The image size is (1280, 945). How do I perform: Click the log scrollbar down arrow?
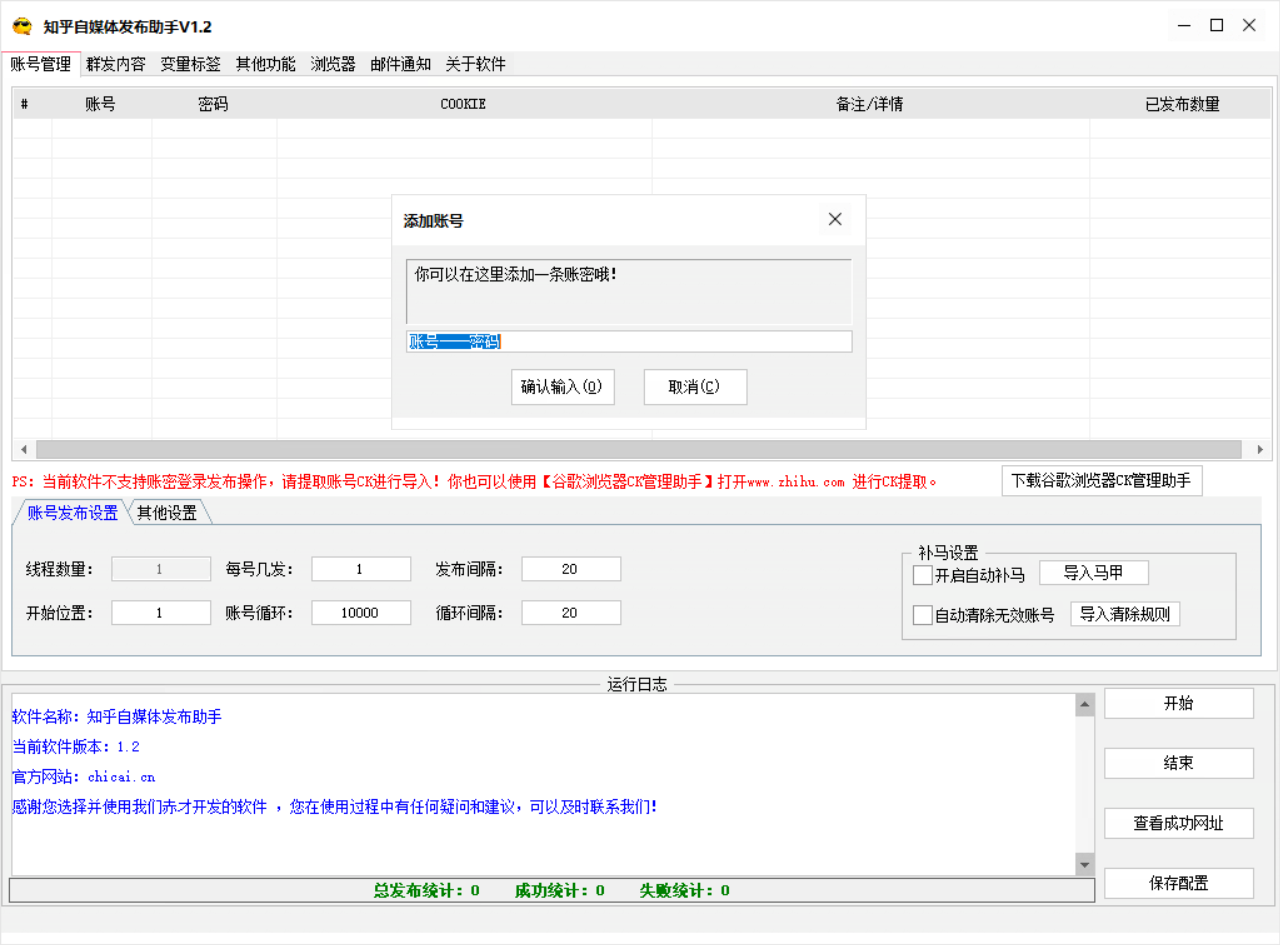point(1085,864)
